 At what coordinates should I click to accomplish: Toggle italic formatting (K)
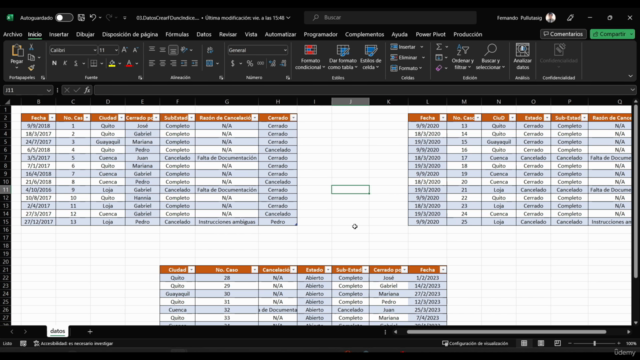coord(65,63)
